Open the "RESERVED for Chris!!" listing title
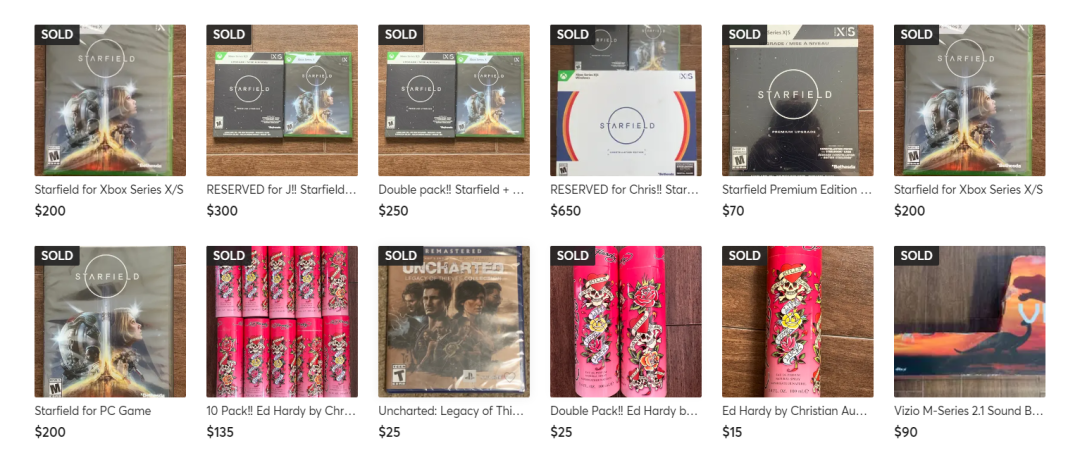The height and width of the screenshot is (458, 1080). (625, 189)
